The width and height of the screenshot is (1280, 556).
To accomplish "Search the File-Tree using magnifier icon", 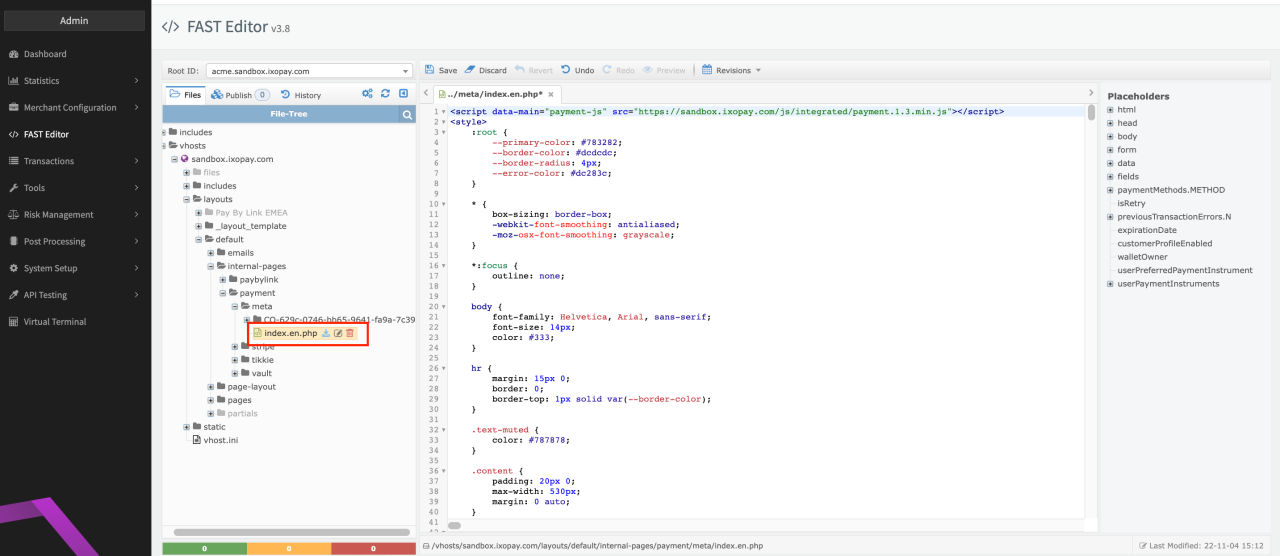I will 407,115.
